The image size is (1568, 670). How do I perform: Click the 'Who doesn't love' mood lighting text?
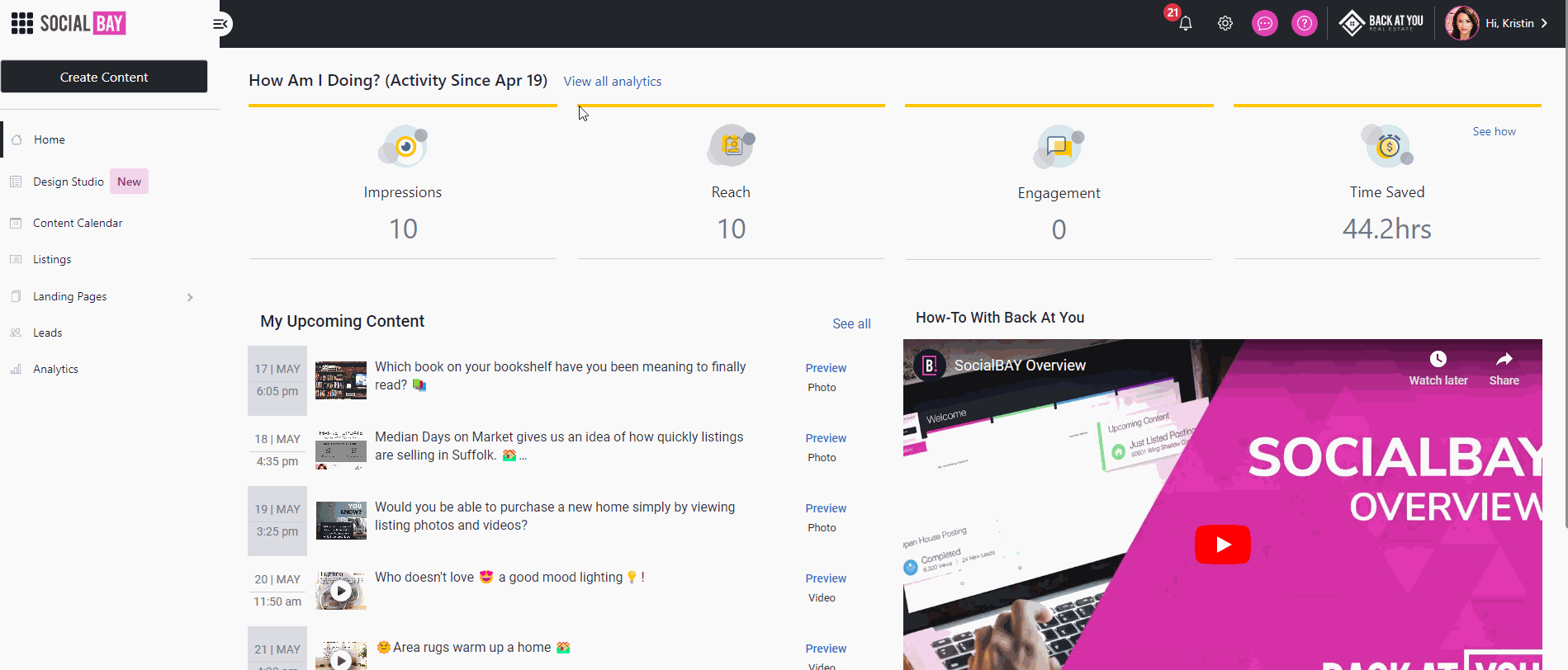point(509,577)
